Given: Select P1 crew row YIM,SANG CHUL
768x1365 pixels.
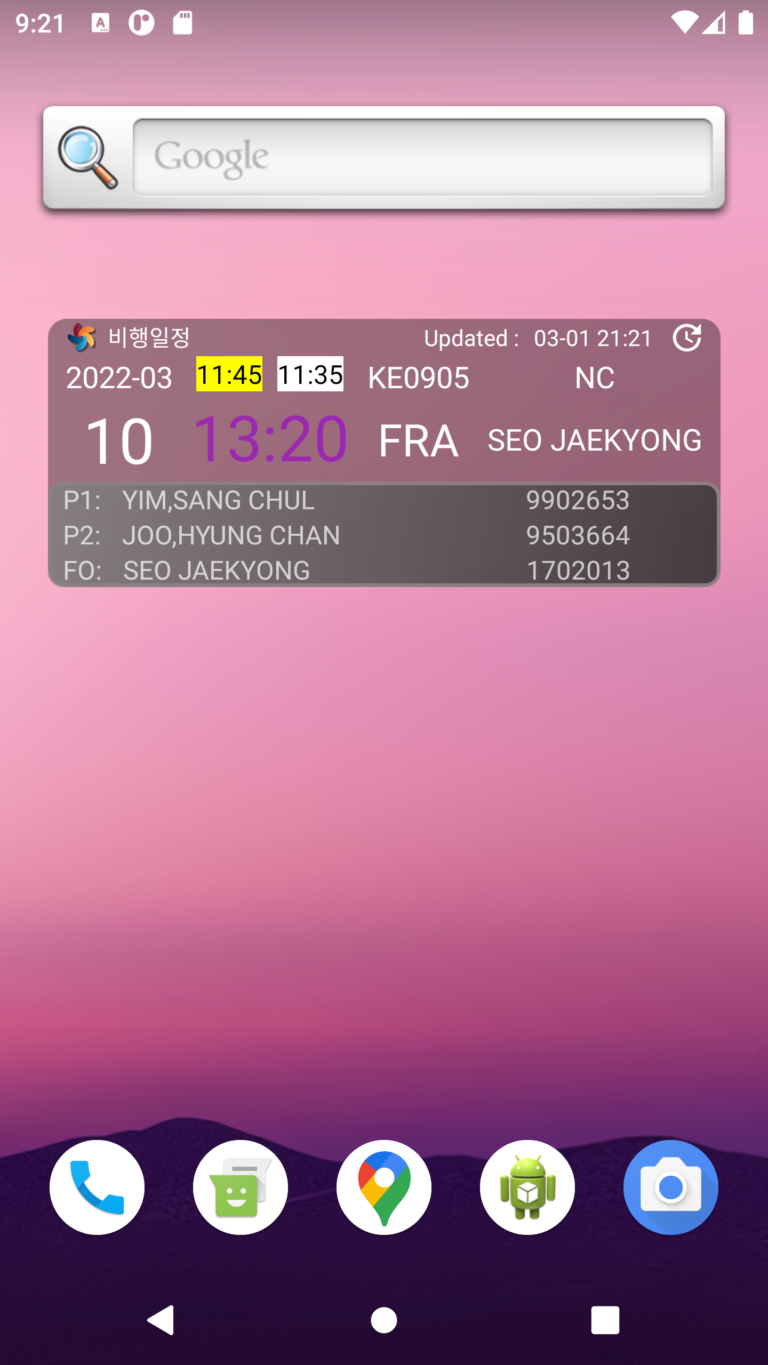Looking at the screenshot, I should coord(383,500).
